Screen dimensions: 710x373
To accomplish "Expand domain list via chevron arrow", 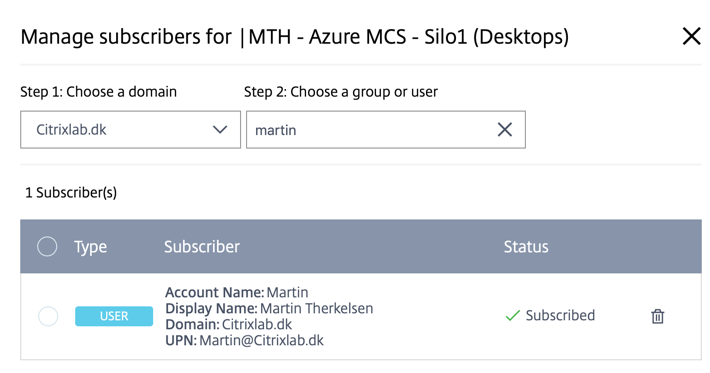I will [x=220, y=130].
